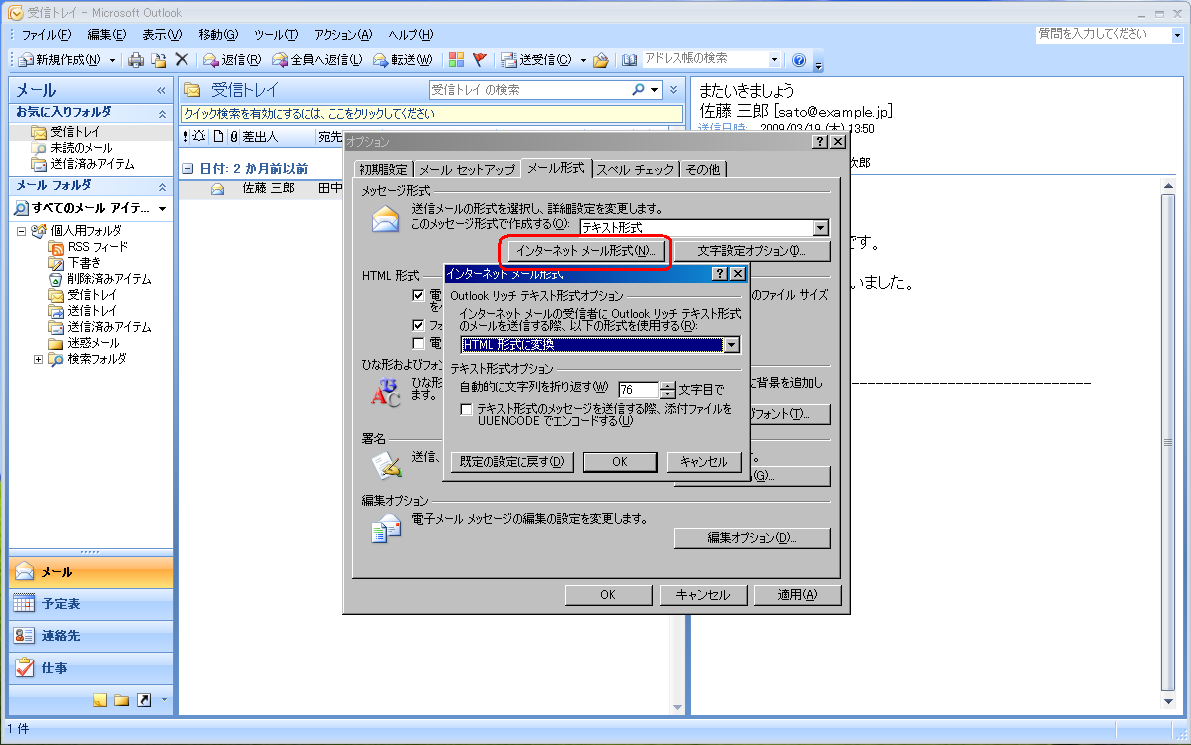Open the テキスト形式 message format dropdown
The width and height of the screenshot is (1191, 745).
click(x=820, y=227)
